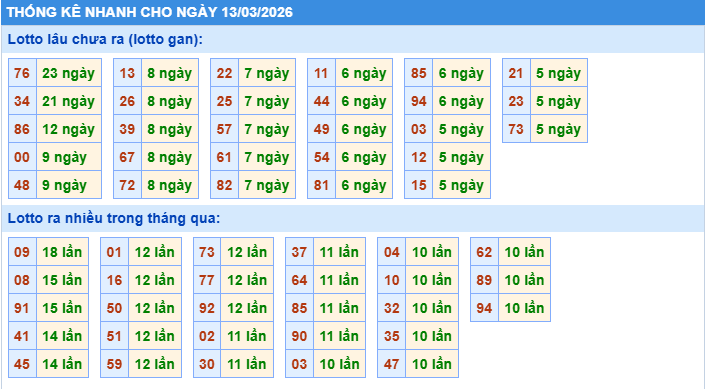Click '6 ngày' beside number 94
Screen dimensions: 707x389
[461, 101]
